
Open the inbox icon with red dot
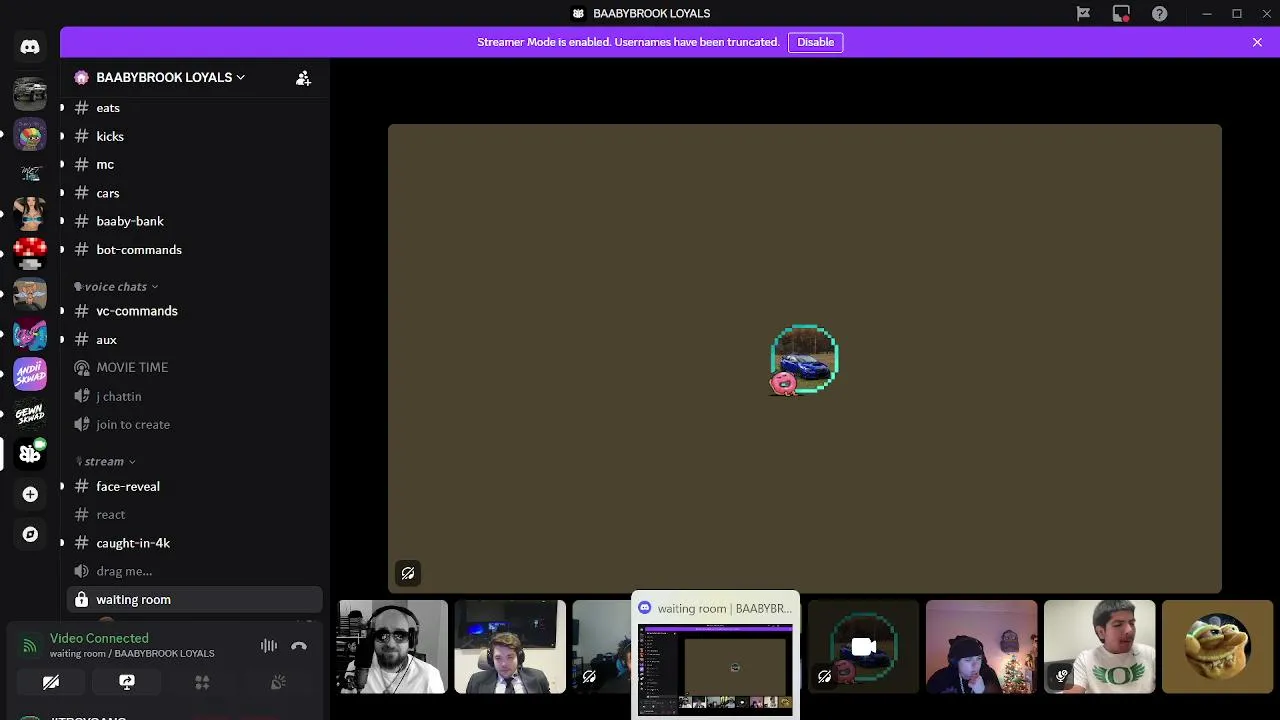[x=1121, y=14]
